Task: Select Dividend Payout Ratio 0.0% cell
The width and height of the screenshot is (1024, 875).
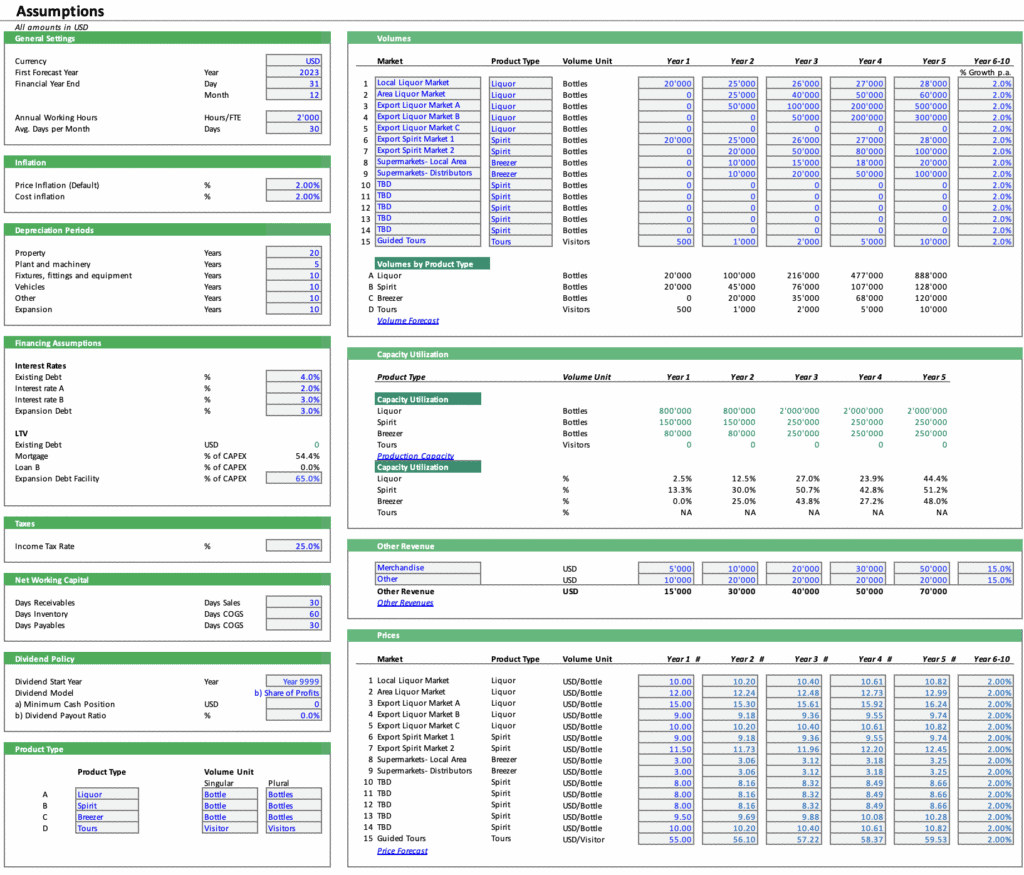Action: 294,716
